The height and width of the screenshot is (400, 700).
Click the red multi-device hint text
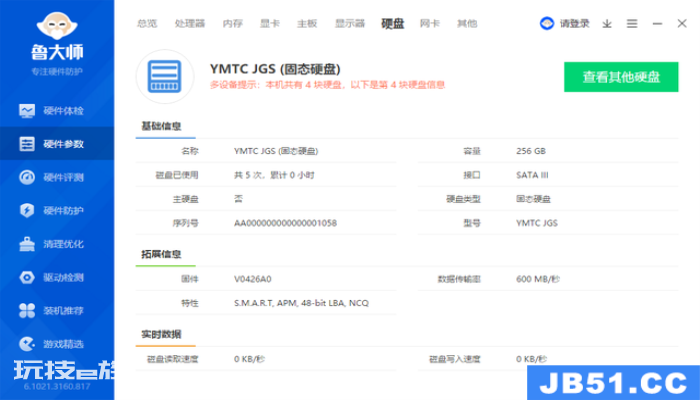[x=327, y=85]
